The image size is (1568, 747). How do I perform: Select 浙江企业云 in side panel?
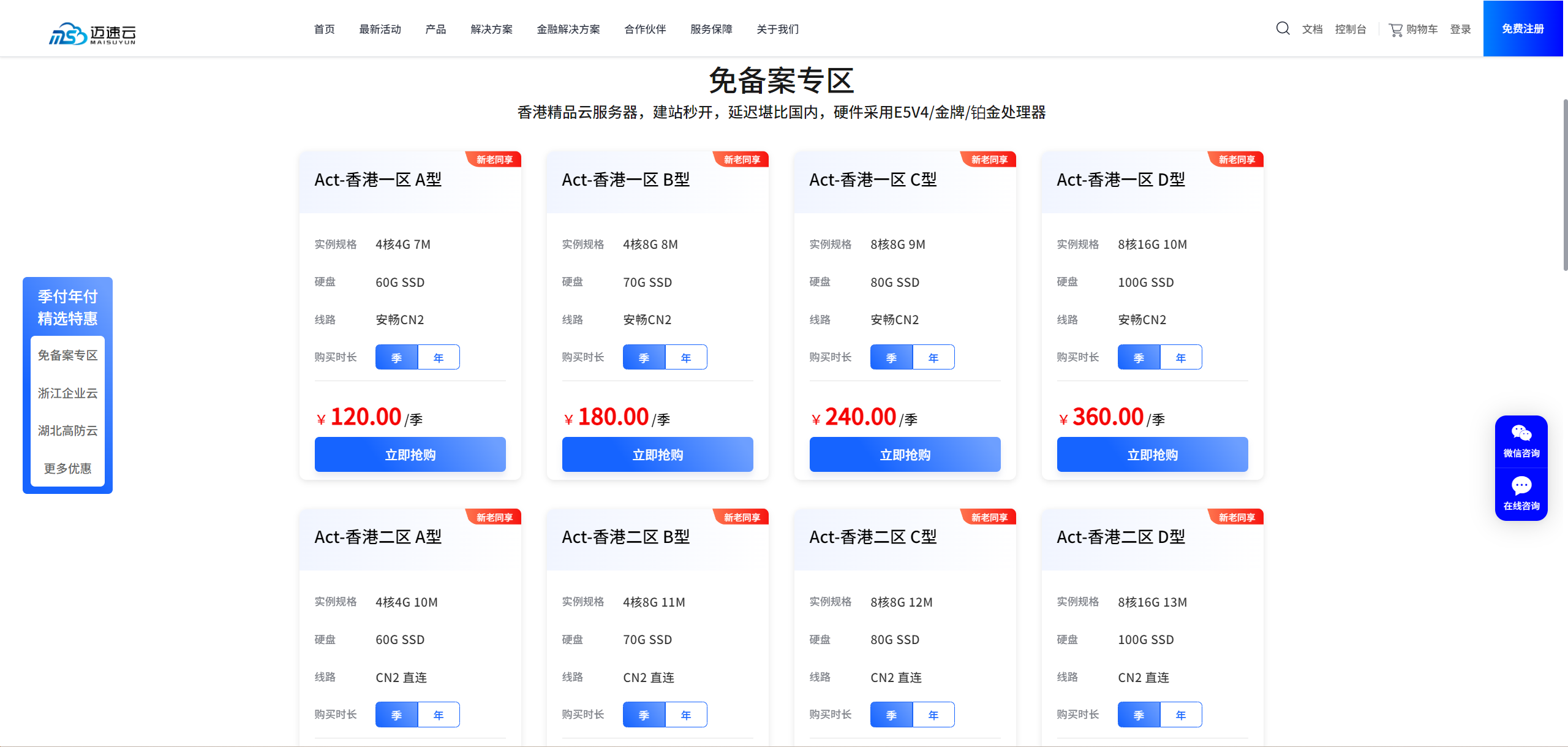(67, 393)
